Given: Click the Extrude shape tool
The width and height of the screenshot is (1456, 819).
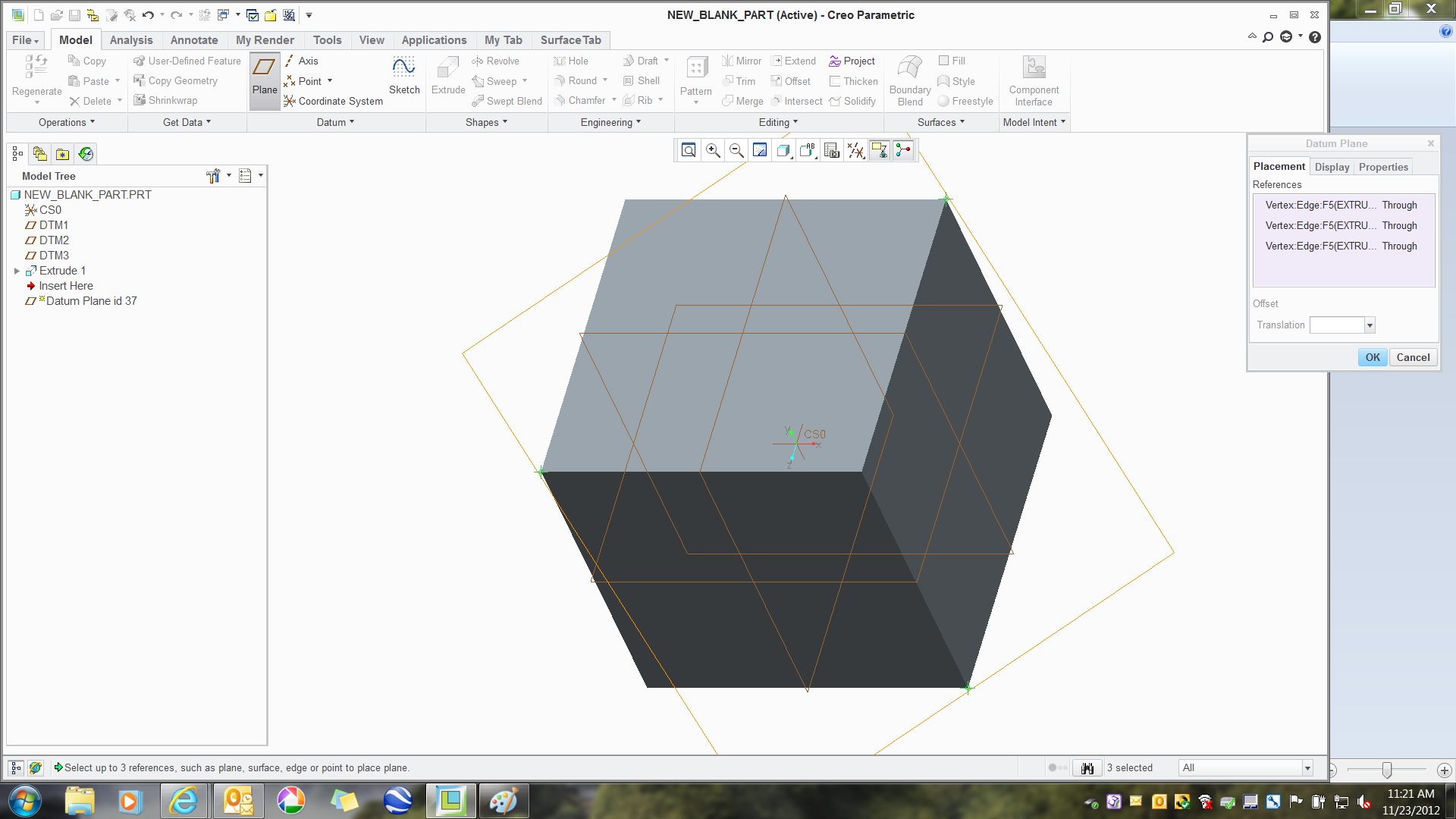Looking at the screenshot, I should 448,77.
